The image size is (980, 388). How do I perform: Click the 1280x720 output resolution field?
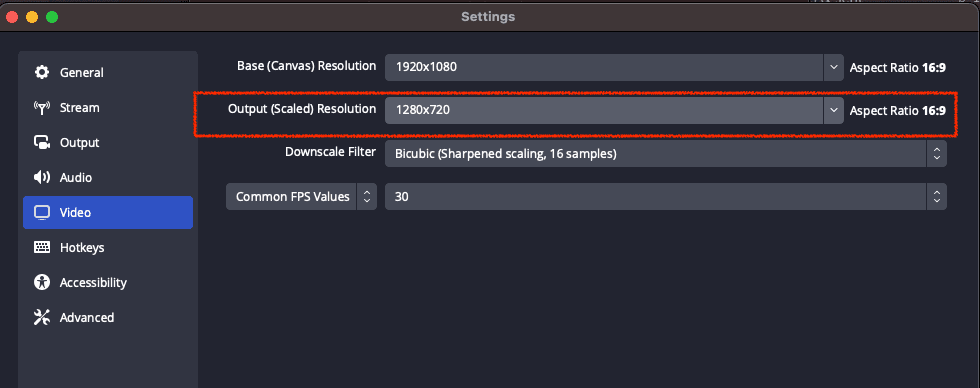click(604, 110)
